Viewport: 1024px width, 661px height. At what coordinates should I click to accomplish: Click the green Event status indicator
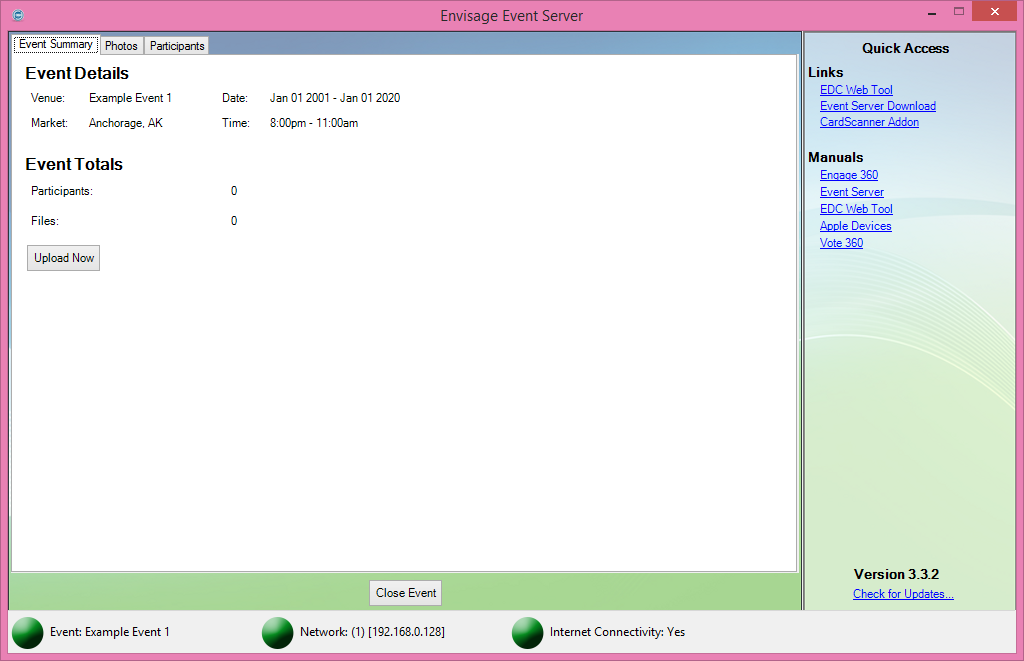[x=28, y=632]
